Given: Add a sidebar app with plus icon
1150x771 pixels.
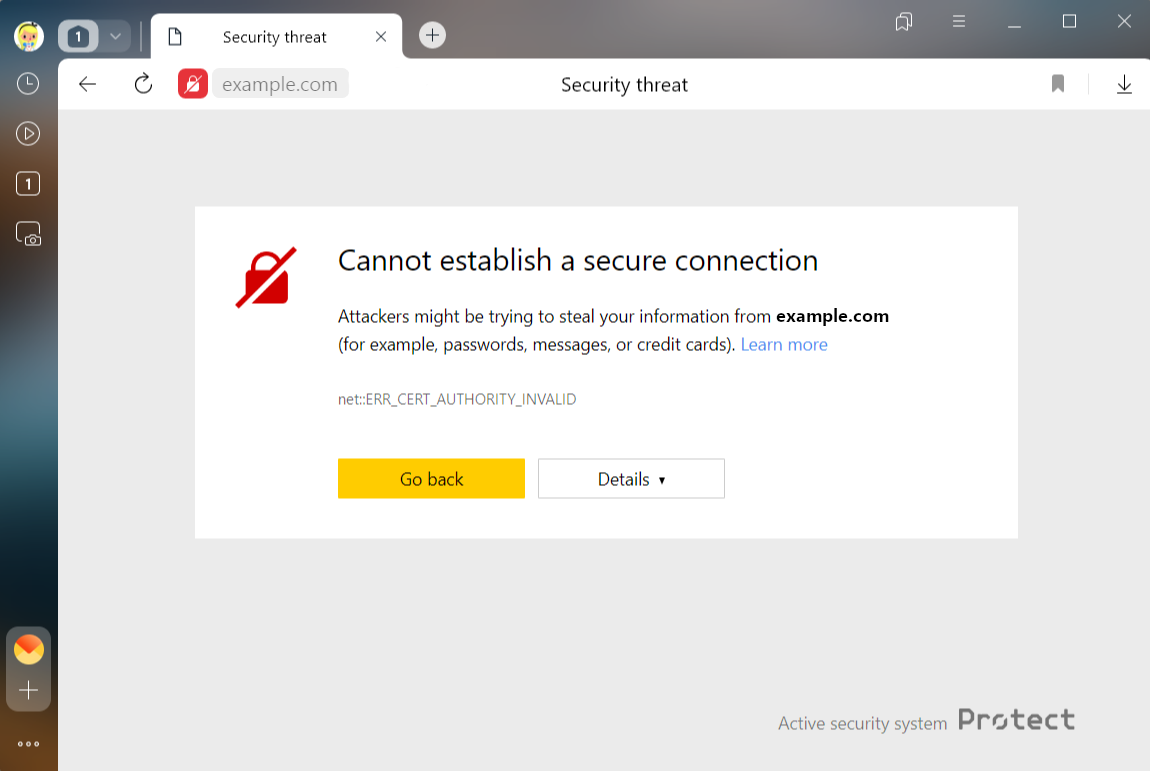Looking at the screenshot, I should point(28,690).
